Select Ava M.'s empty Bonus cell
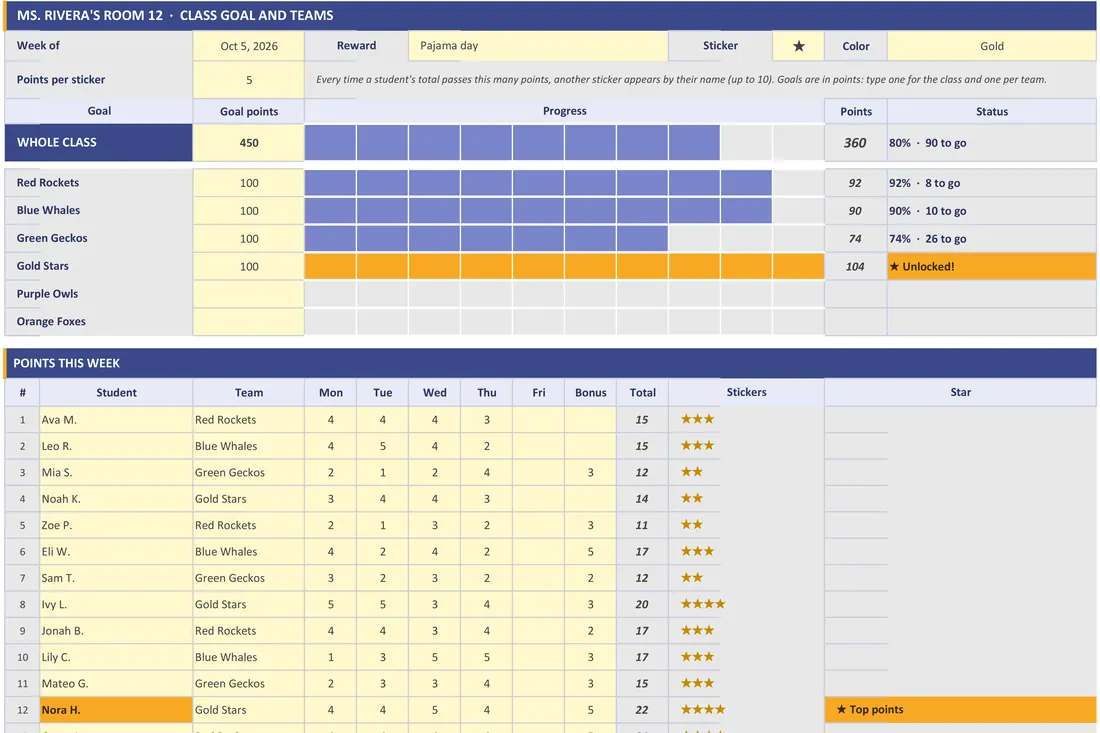The height and width of the screenshot is (733, 1100). click(x=590, y=419)
